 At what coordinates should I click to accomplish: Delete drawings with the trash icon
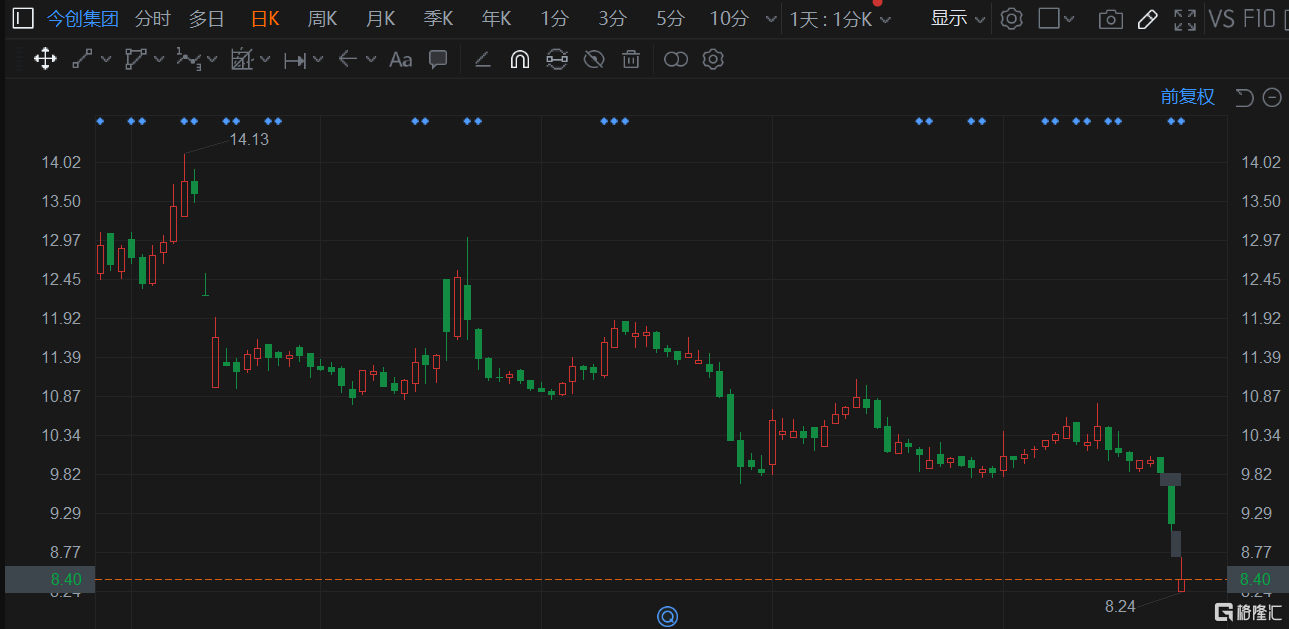point(631,59)
